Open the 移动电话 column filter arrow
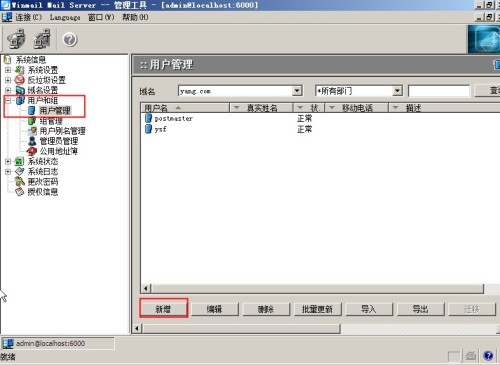 point(332,108)
